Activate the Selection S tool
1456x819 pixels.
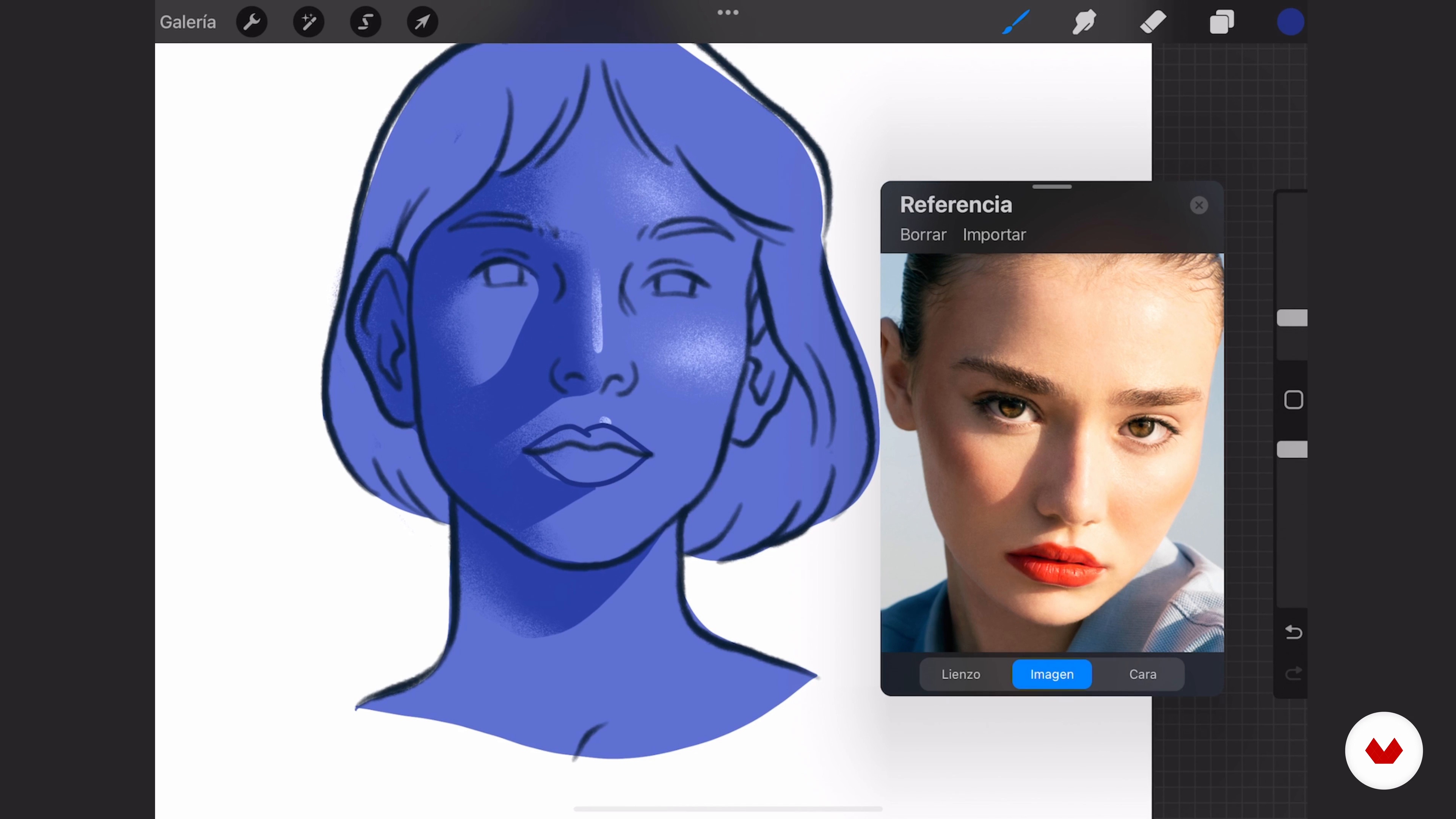[366, 22]
